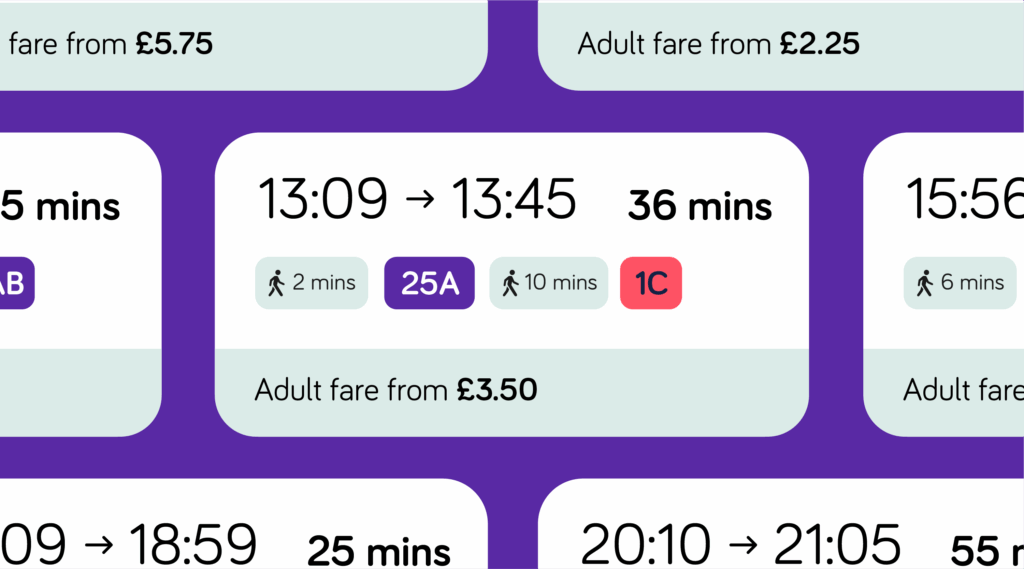The image size is (1024, 569).
Task: Click the 2 mins walking icon
Action: pyautogui.click(x=277, y=284)
